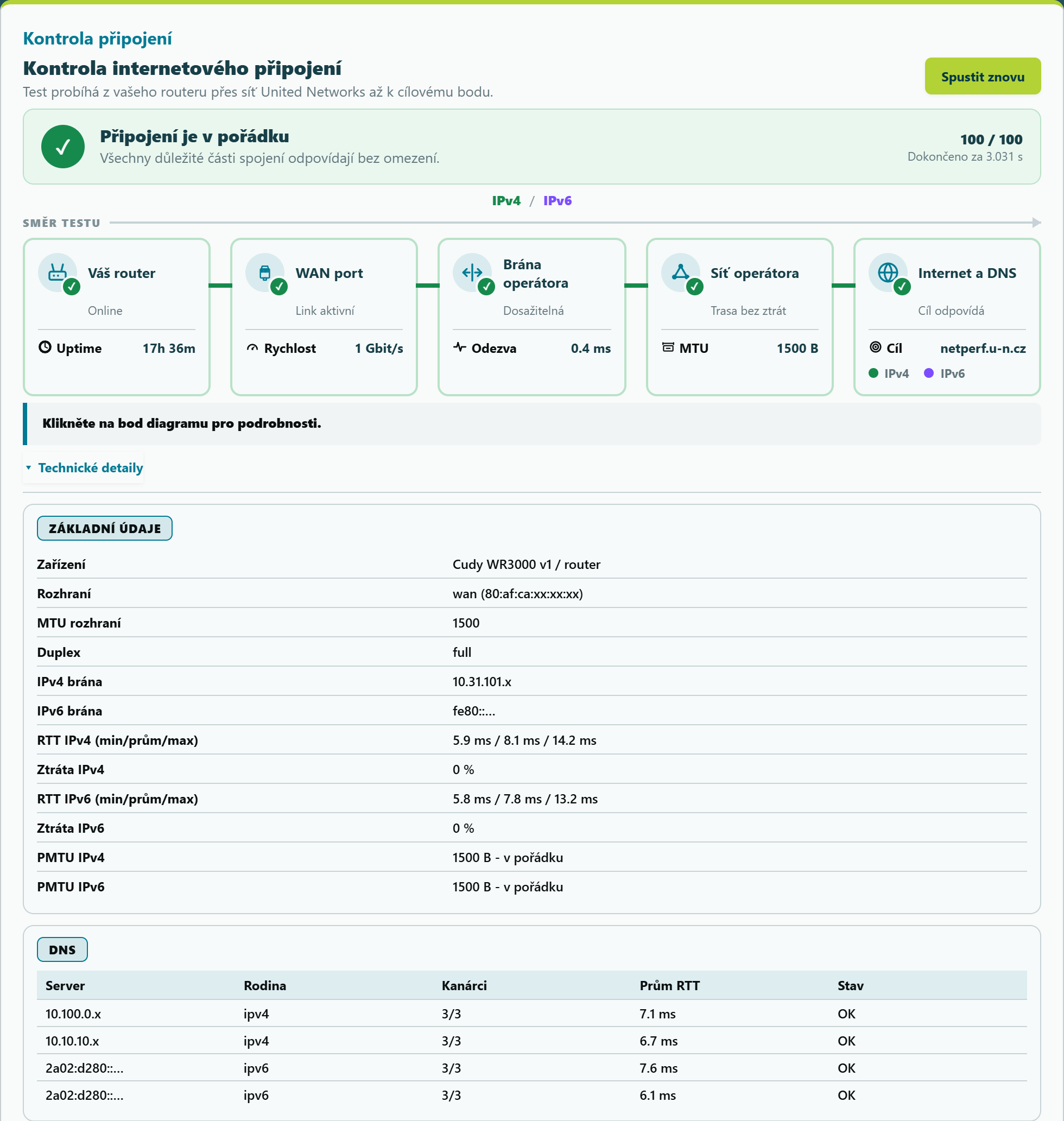Click the Prům RTT column header
This screenshot has height=1121, width=1064.
click(670, 985)
